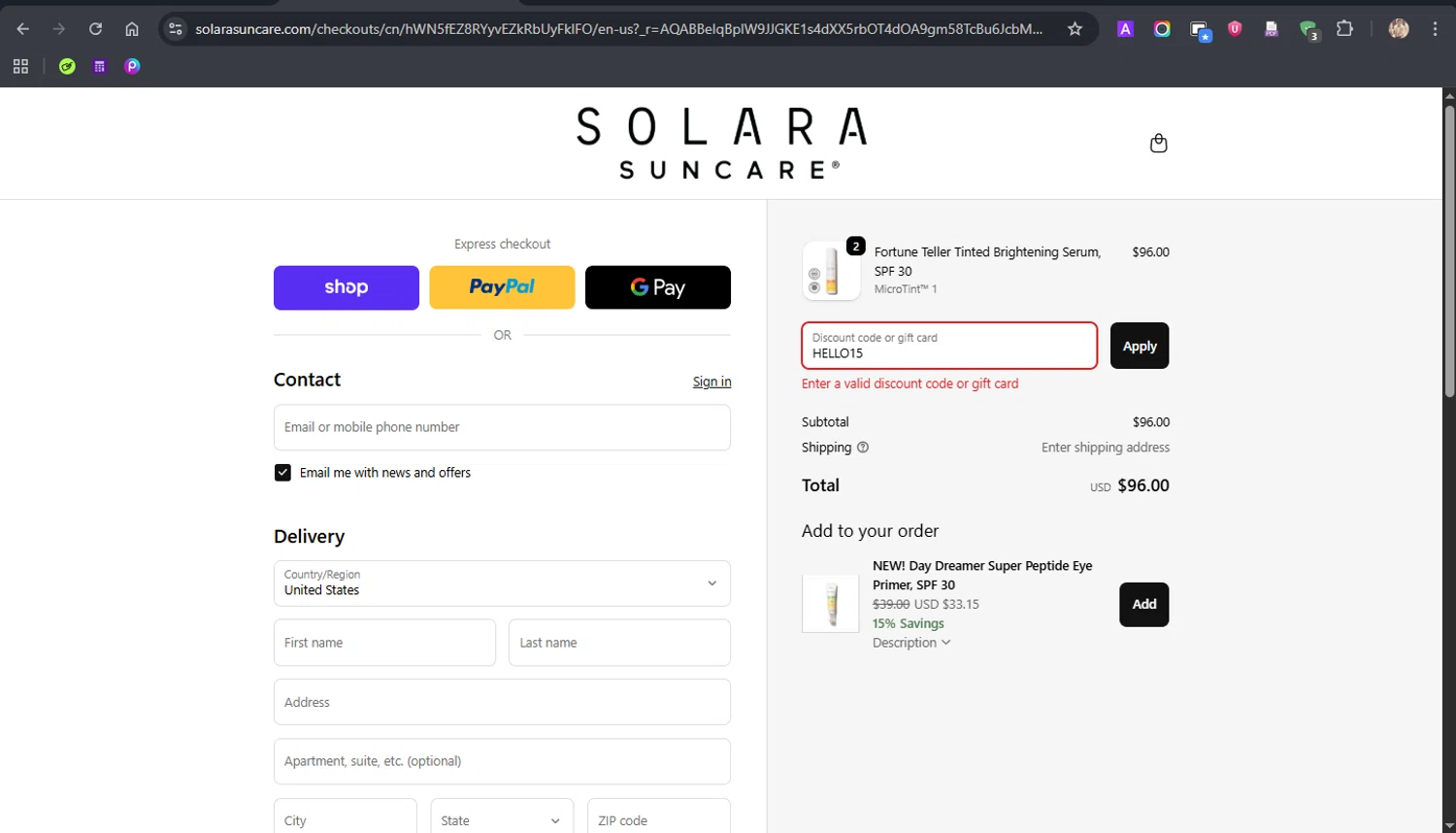Open the Country/Region dropdown
The width and height of the screenshot is (1456, 833).
tap(502, 583)
